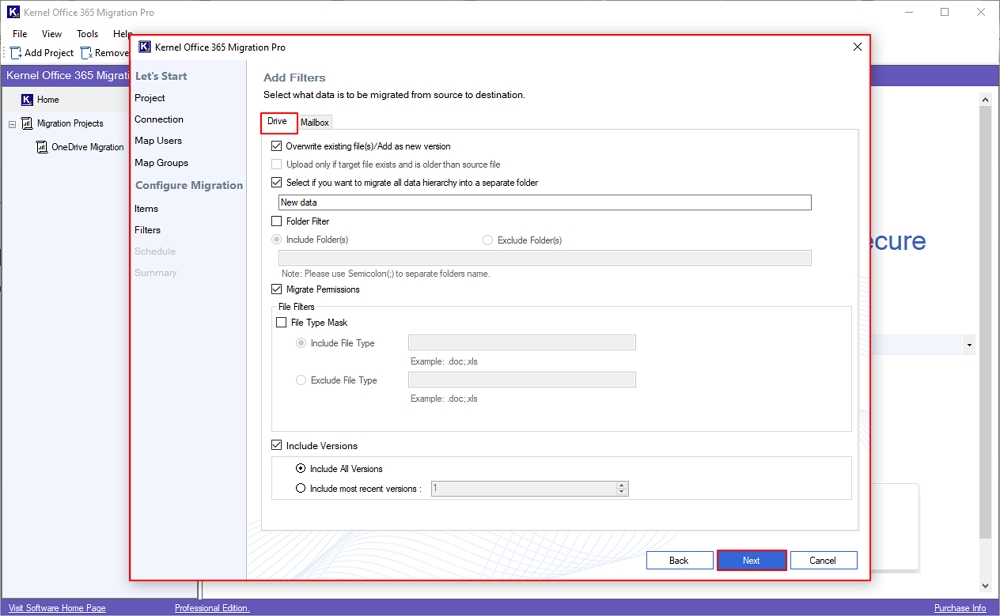Enable the File Type Mask checkbox

click(x=281, y=323)
